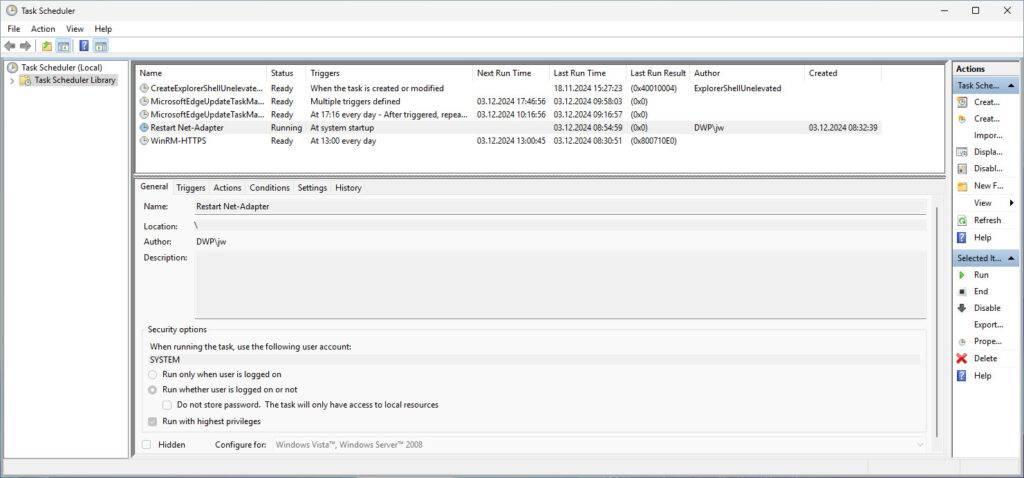This screenshot has width=1024, height=478.
Task: Click the Disable down-arrow icon for selected item
Action: pos(962,308)
